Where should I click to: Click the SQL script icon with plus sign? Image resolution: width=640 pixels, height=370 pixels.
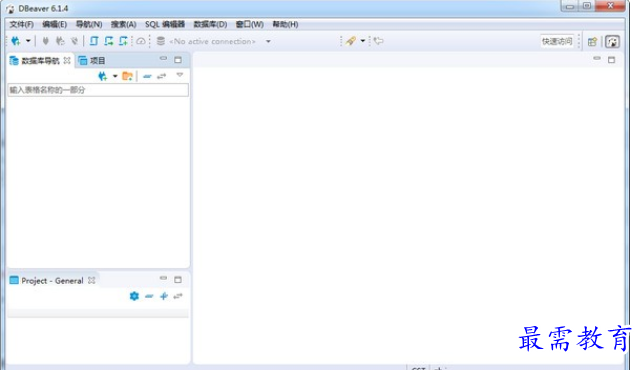tap(123, 41)
